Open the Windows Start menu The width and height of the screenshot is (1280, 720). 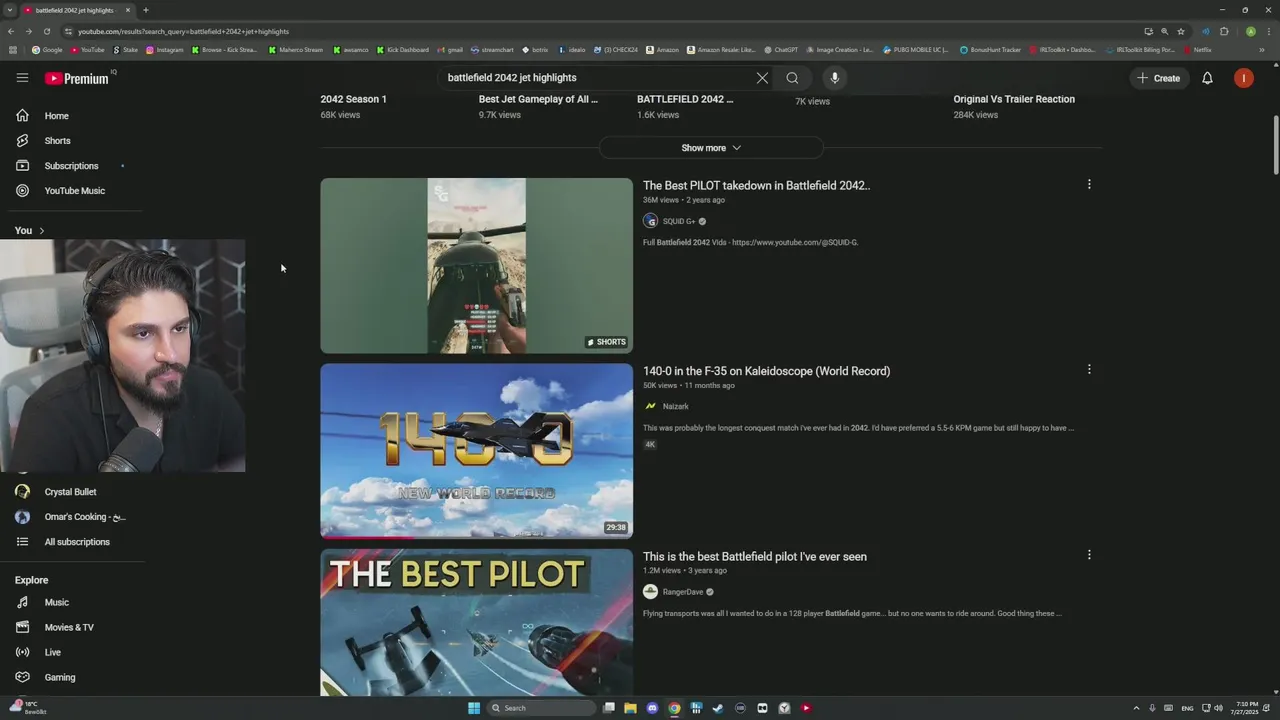474,708
